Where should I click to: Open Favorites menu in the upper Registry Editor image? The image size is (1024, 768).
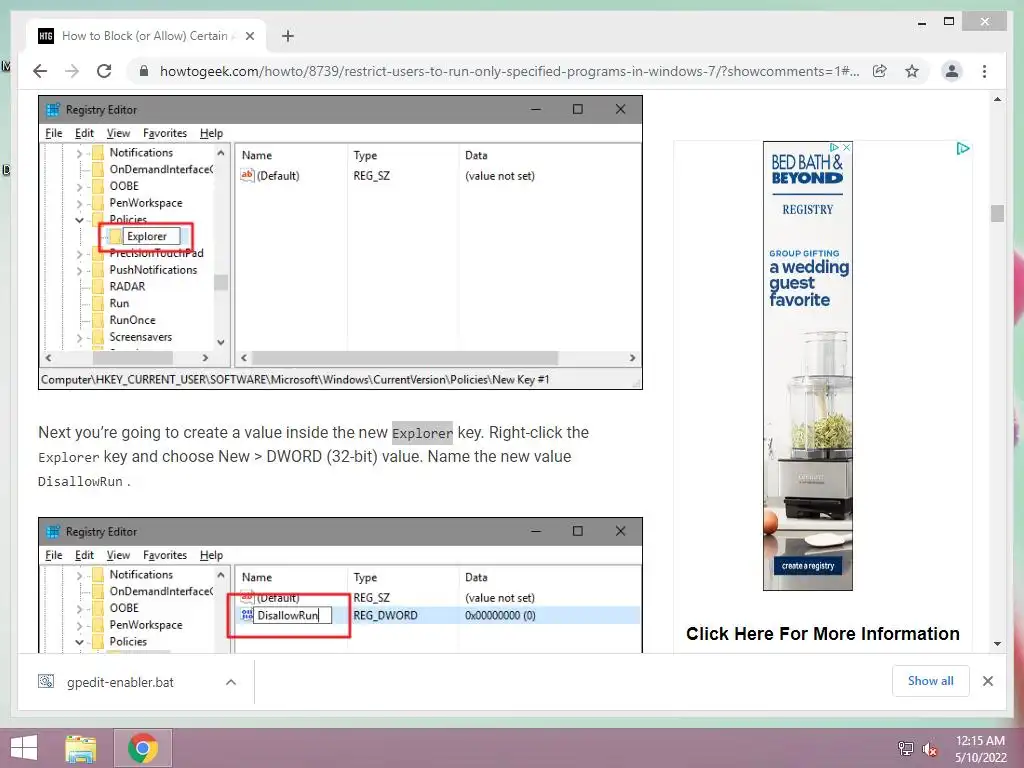coord(165,133)
